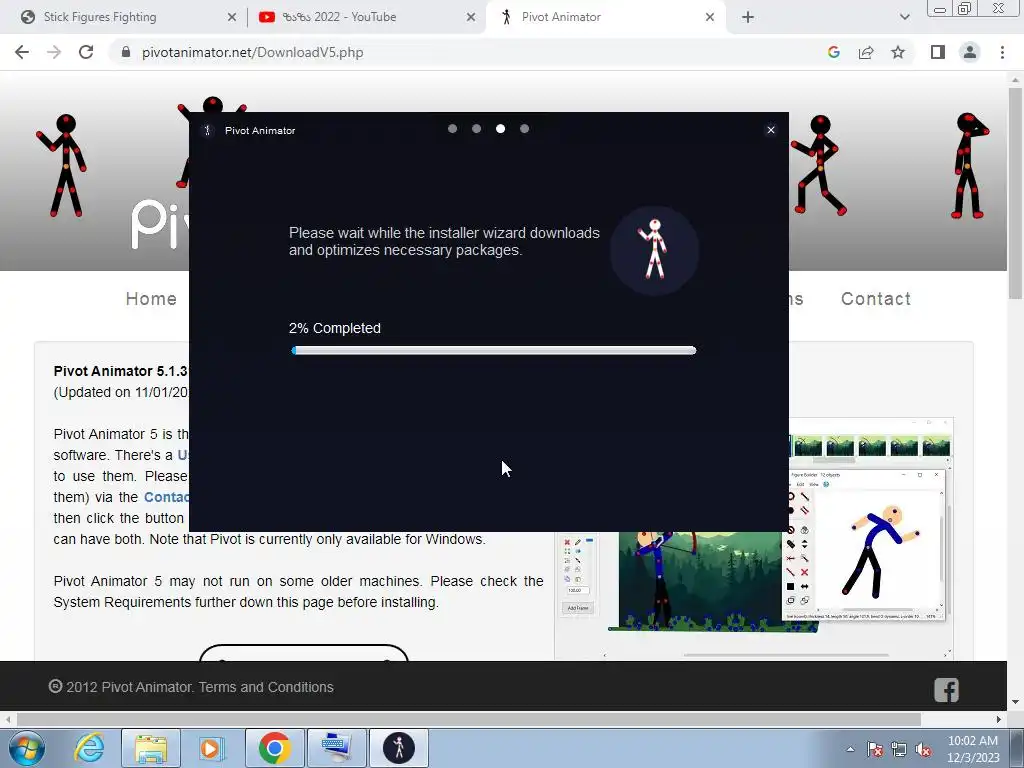1024x768 pixels.
Task: Open the tab search dropdown chevron
Action: (904, 17)
